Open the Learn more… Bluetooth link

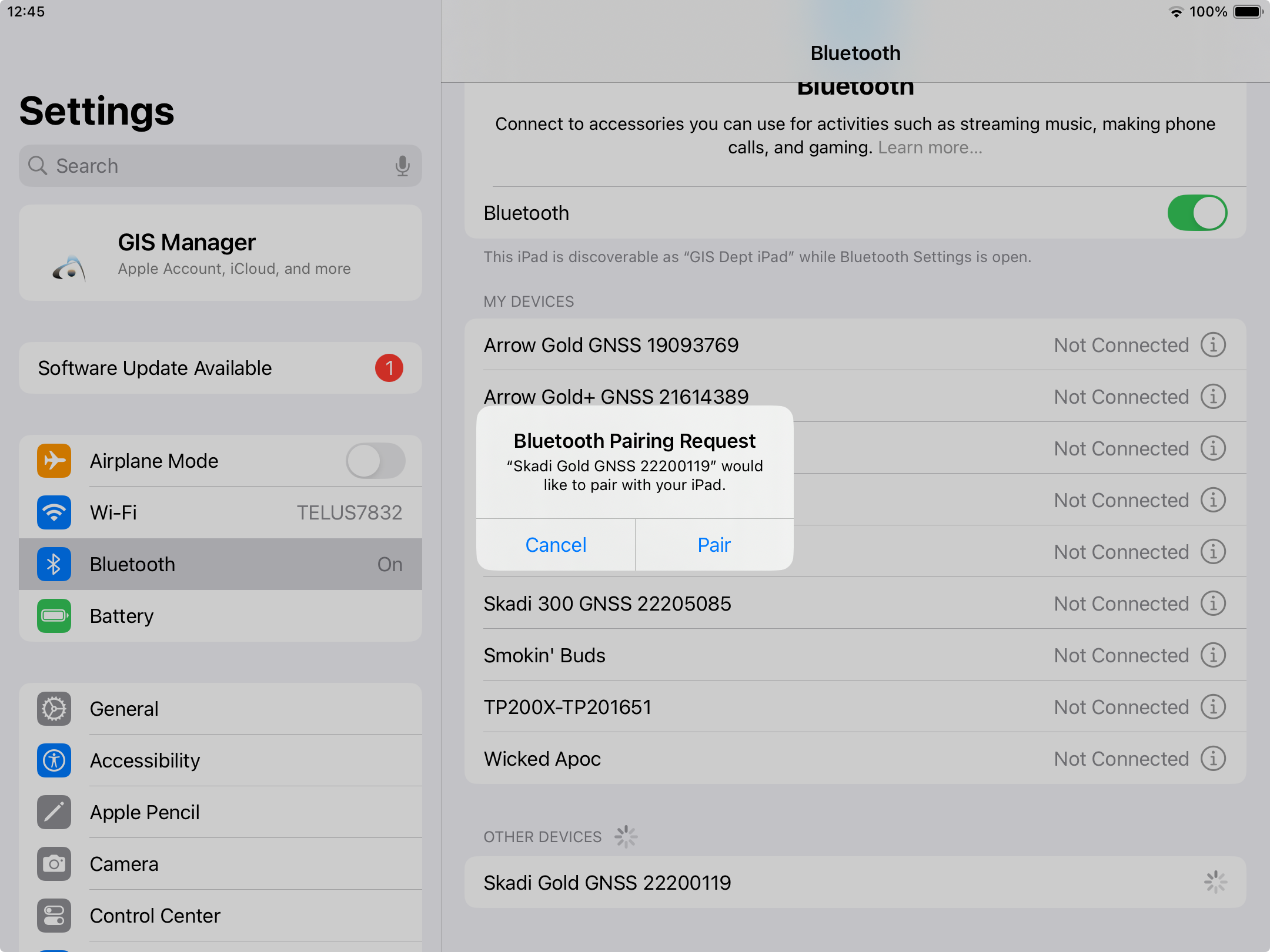click(930, 148)
